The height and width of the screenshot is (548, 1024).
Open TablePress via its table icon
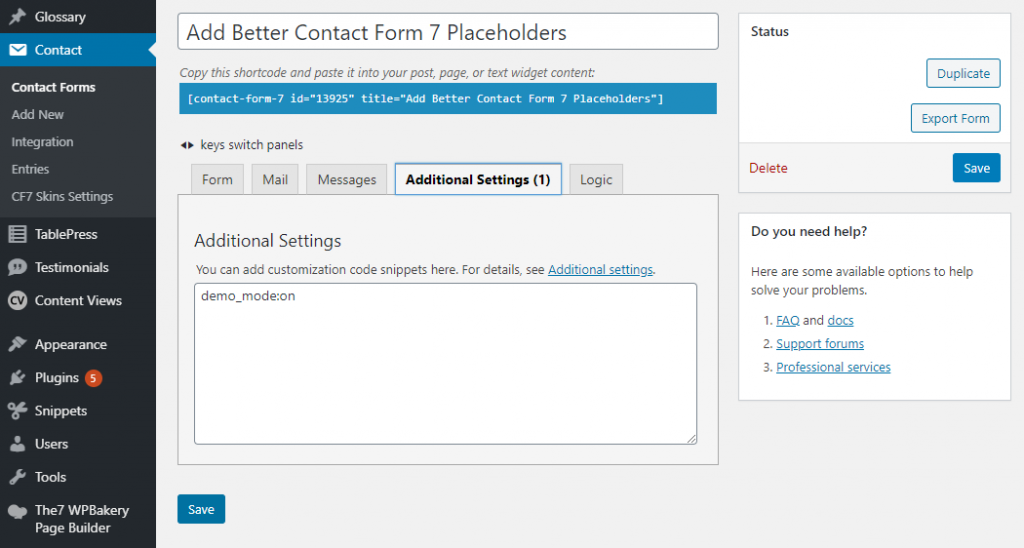click(x=17, y=234)
